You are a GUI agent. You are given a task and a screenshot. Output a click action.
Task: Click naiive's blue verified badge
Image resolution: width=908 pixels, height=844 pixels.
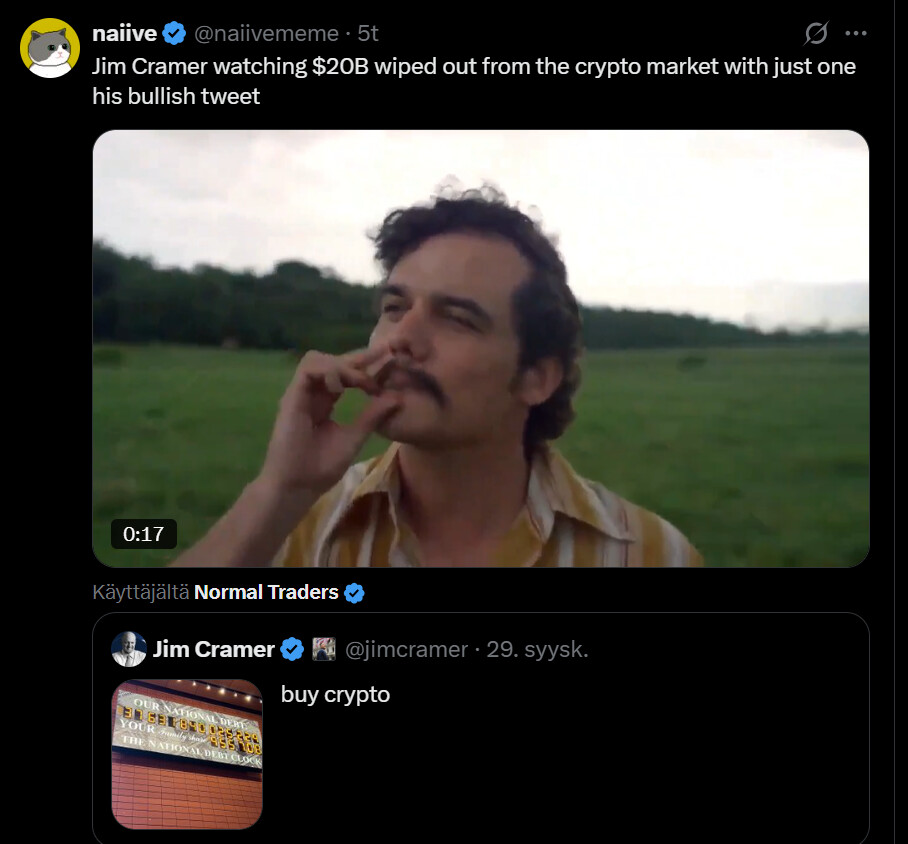[174, 34]
